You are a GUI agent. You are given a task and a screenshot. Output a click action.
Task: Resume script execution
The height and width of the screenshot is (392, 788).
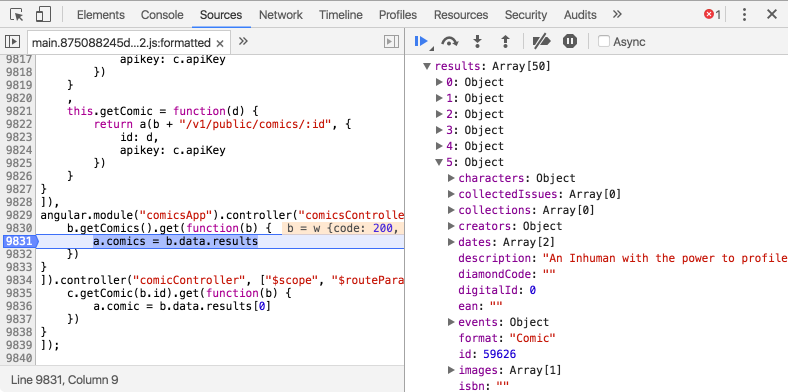coord(422,42)
